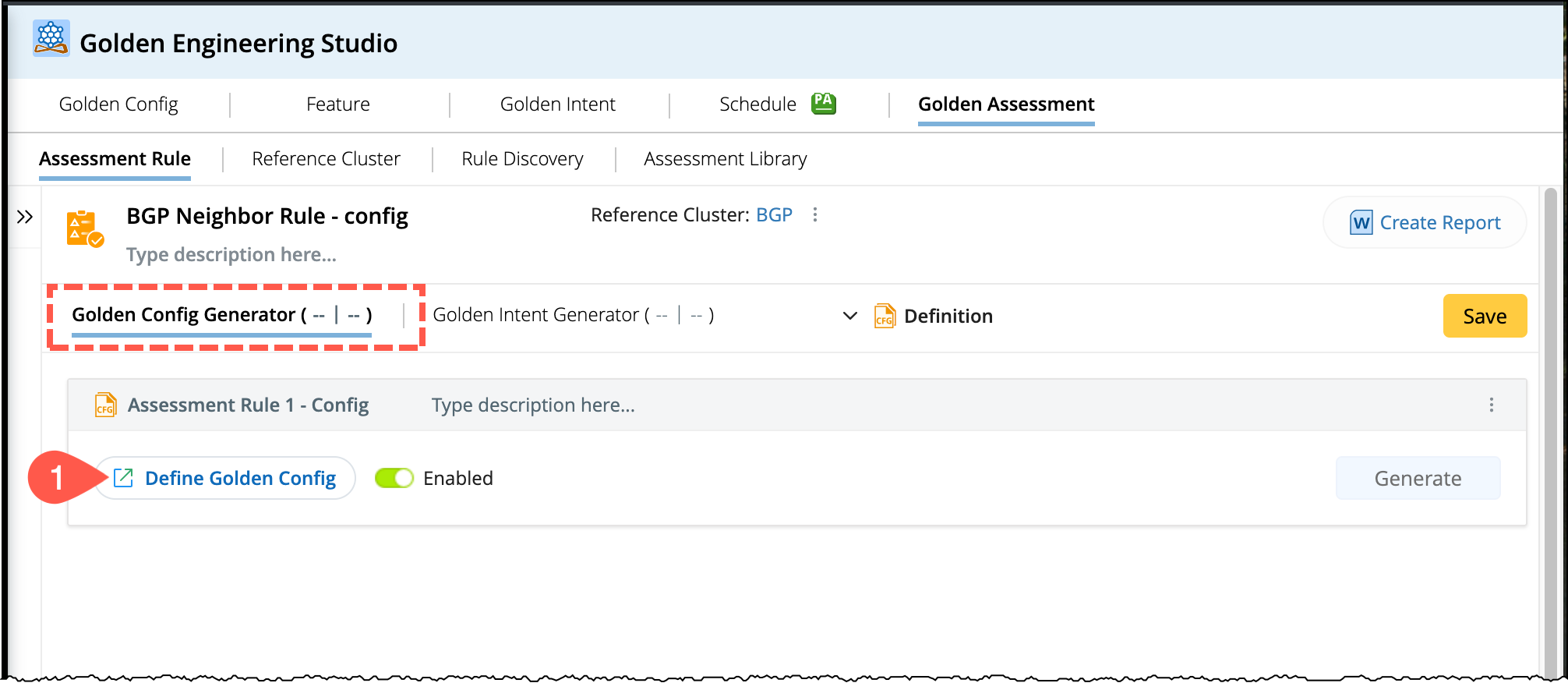The width and height of the screenshot is (1568, 683).
Task: Open Assessment Rule 1 more options menu
Action: [1491, 405]
